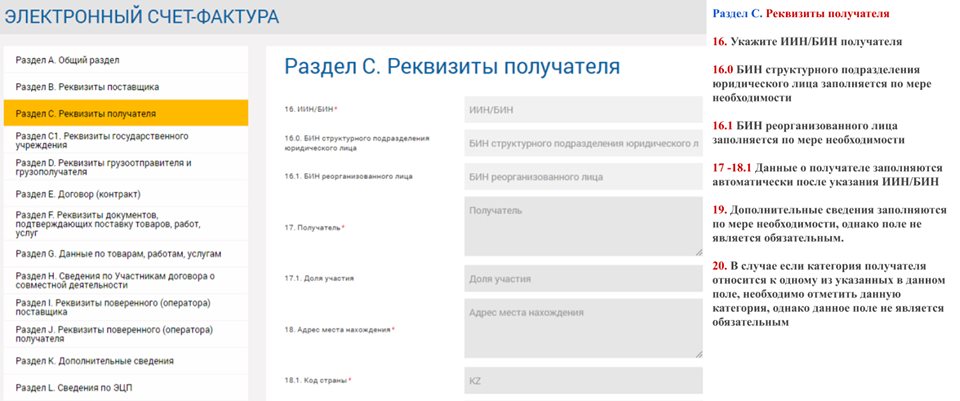The image size is (960, 401).
Task: Open Раздел E. Договор (контракт)
Action: pos(125,193)
